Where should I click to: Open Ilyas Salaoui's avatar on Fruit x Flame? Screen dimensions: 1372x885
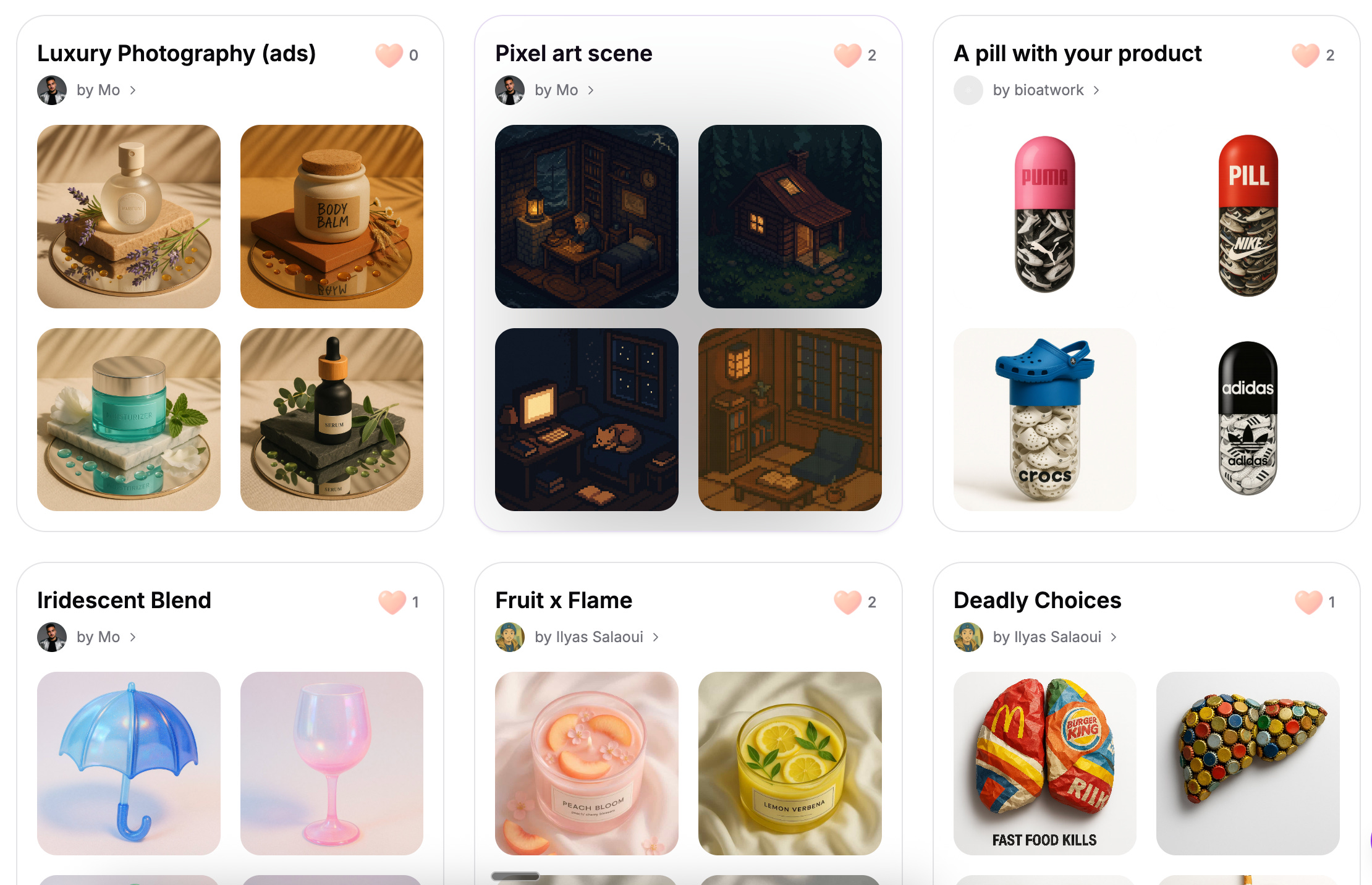tap(510, 637)
